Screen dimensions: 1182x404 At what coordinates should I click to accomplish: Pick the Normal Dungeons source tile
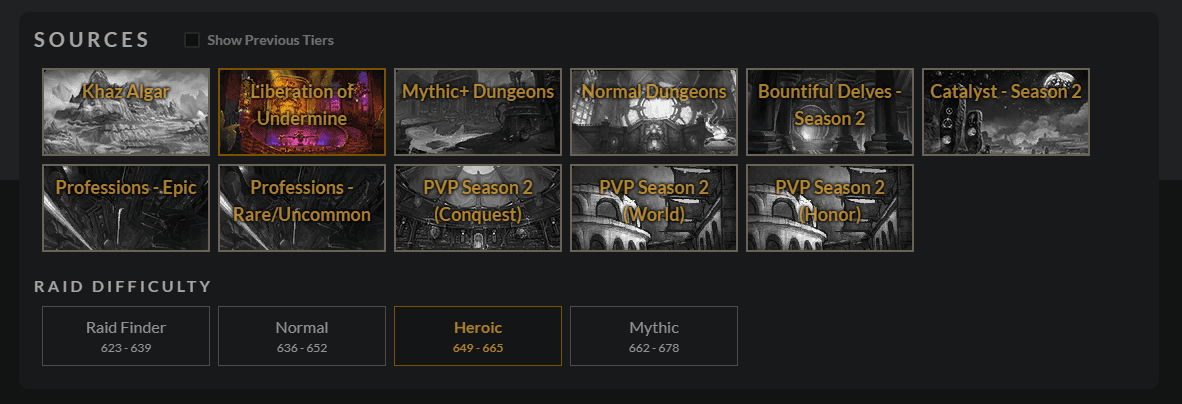click(654, 112)
